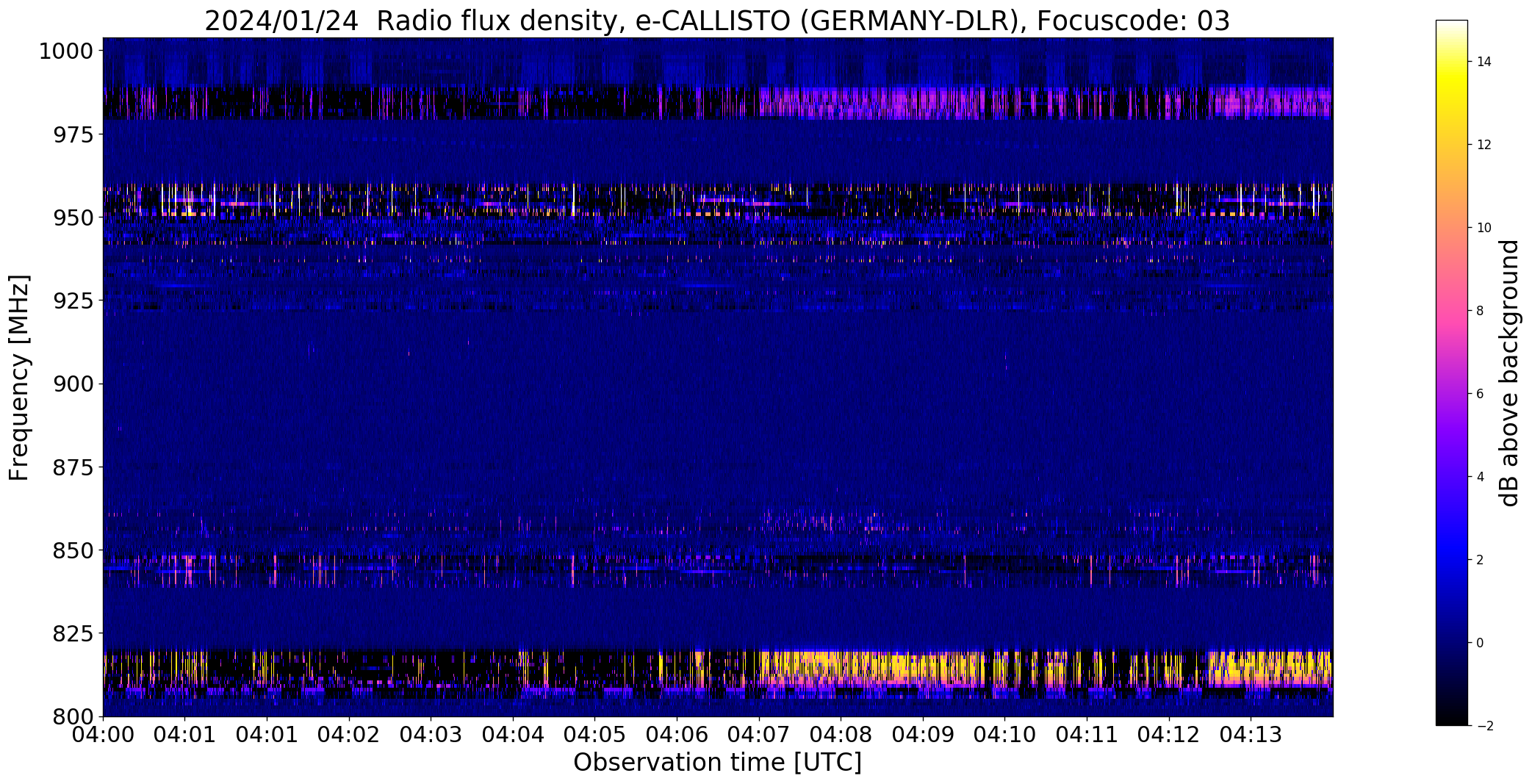Click the 04:03 time tick label
This screenshot has height=784, width=1532.
[x=431, y=735]
